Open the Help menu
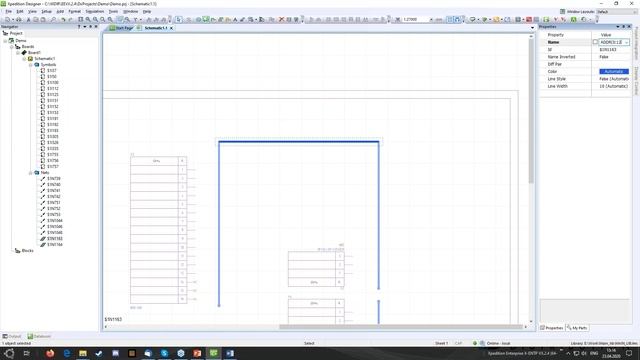The image size is (640, 360). point(147,11)
